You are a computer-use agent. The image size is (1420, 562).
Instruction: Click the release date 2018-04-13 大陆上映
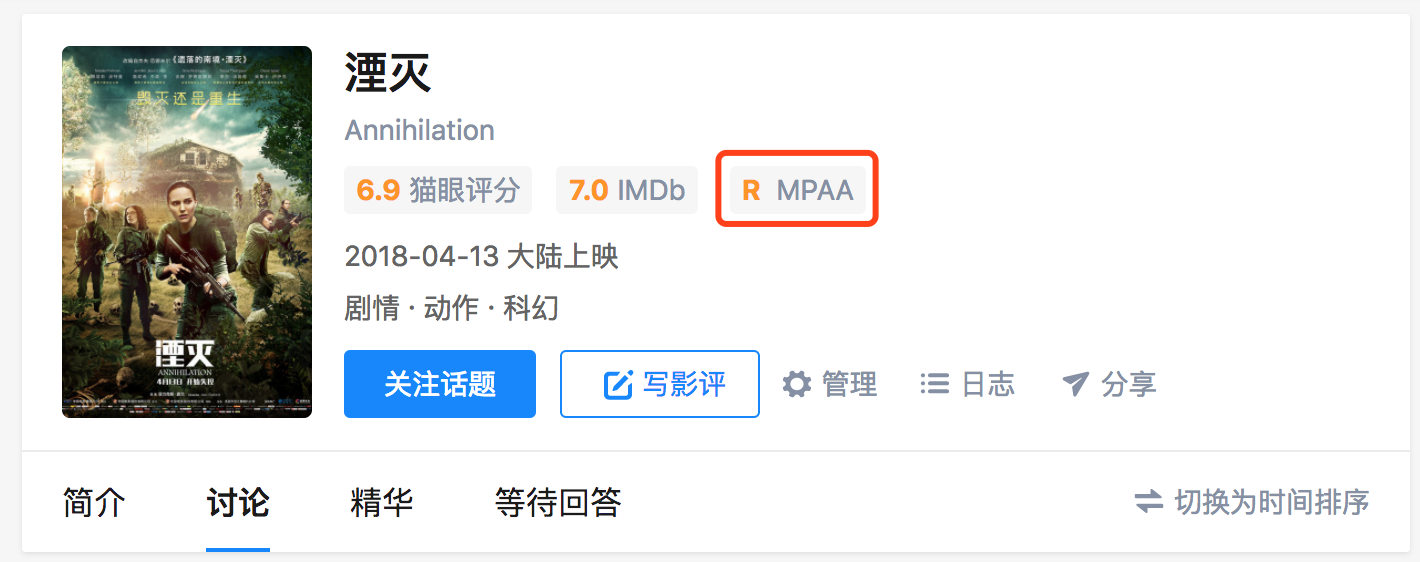[x=482, y=257]
